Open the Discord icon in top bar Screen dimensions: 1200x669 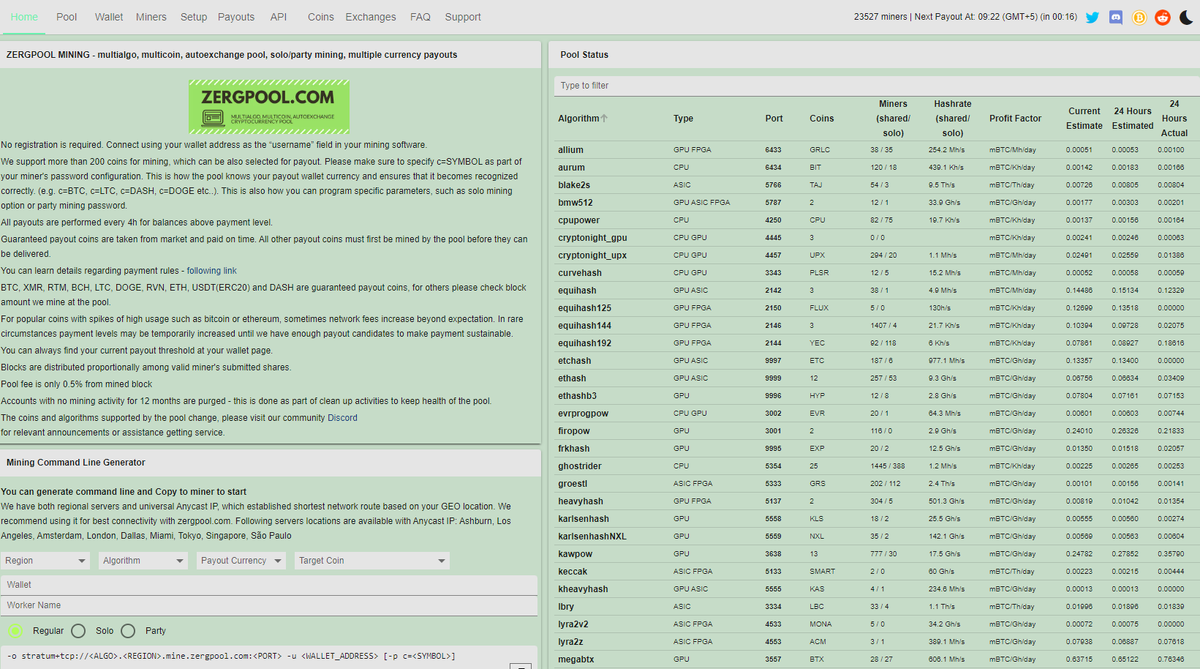click(x=1116, y=17)
